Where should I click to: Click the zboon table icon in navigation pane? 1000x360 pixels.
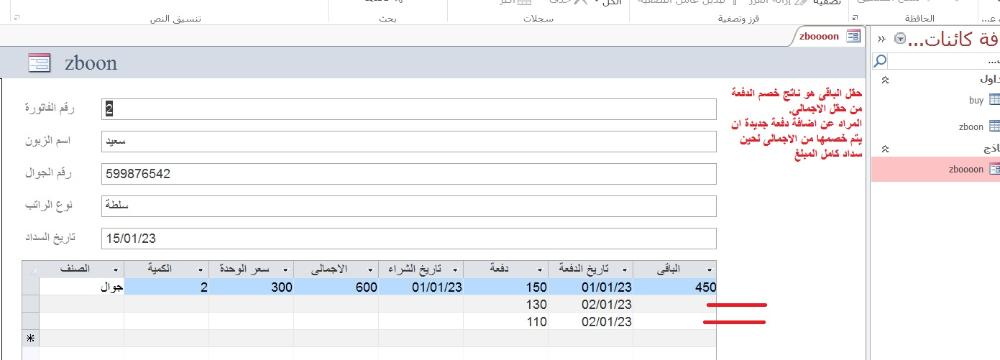pyautogui.click(x=994, y=126)
